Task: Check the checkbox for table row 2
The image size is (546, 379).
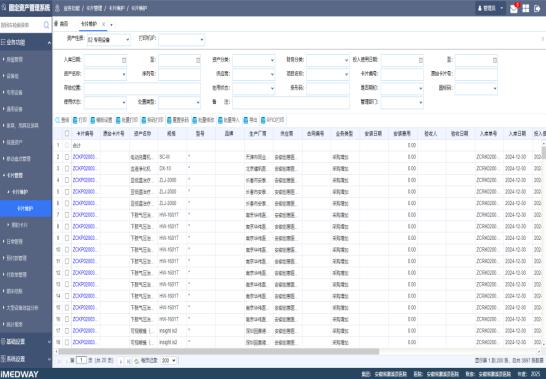Action: pyautogui.click(x=67, y=157)
